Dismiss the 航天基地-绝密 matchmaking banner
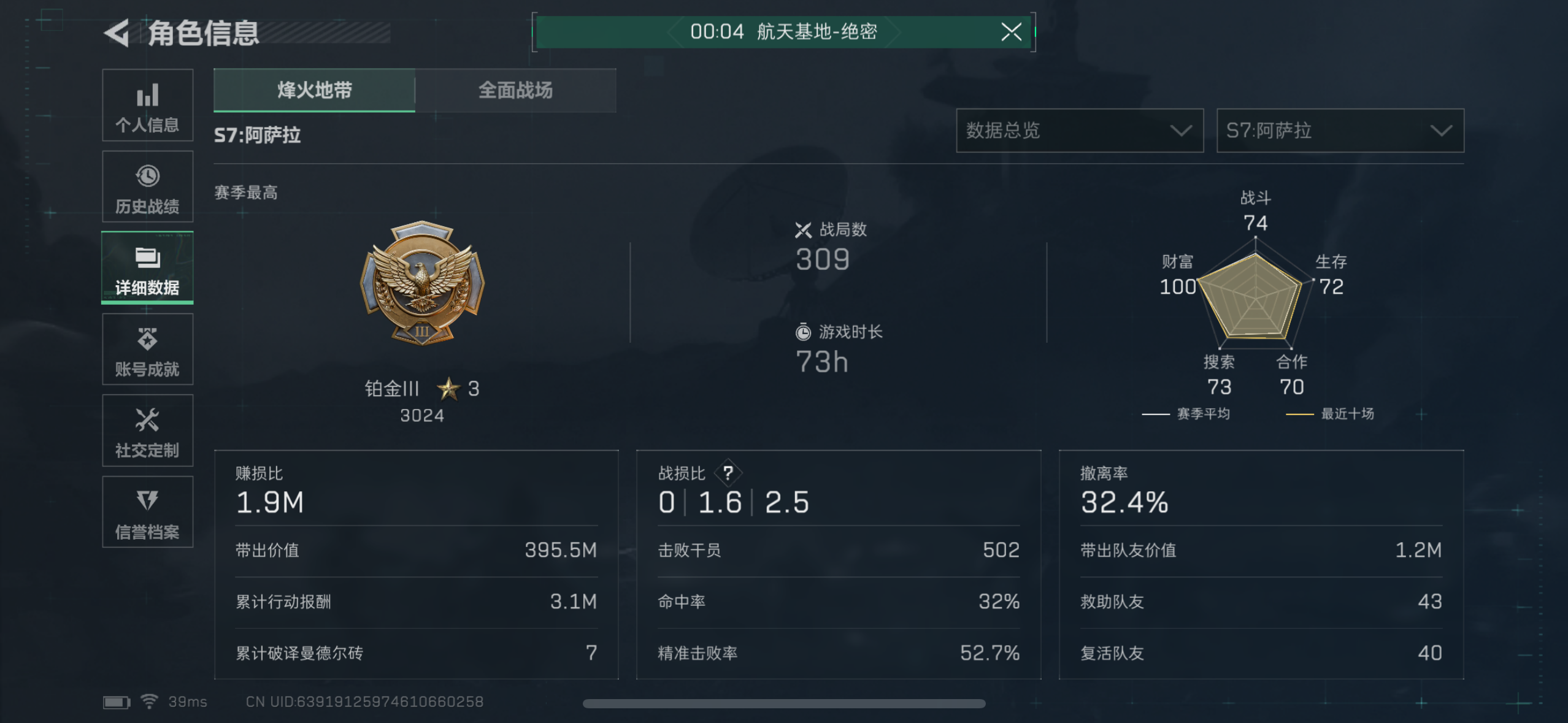The width and height of the screenshot is (1568, 723). coord(1011,31)
